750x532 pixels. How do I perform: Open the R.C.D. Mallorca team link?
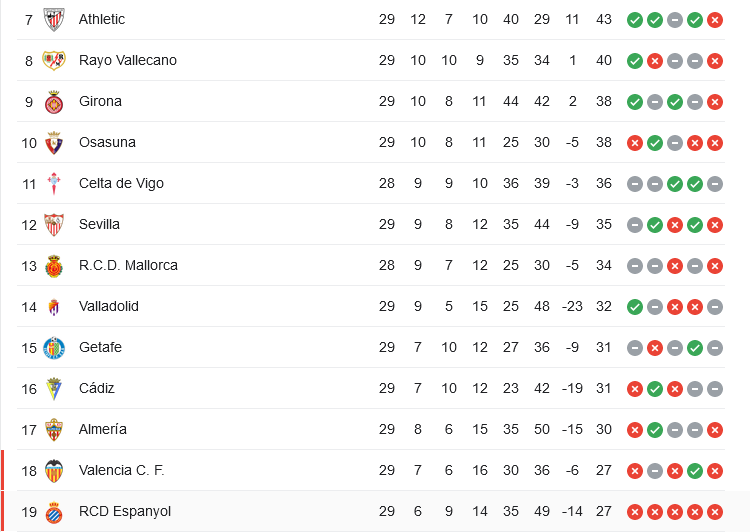[x=128, y=265]
